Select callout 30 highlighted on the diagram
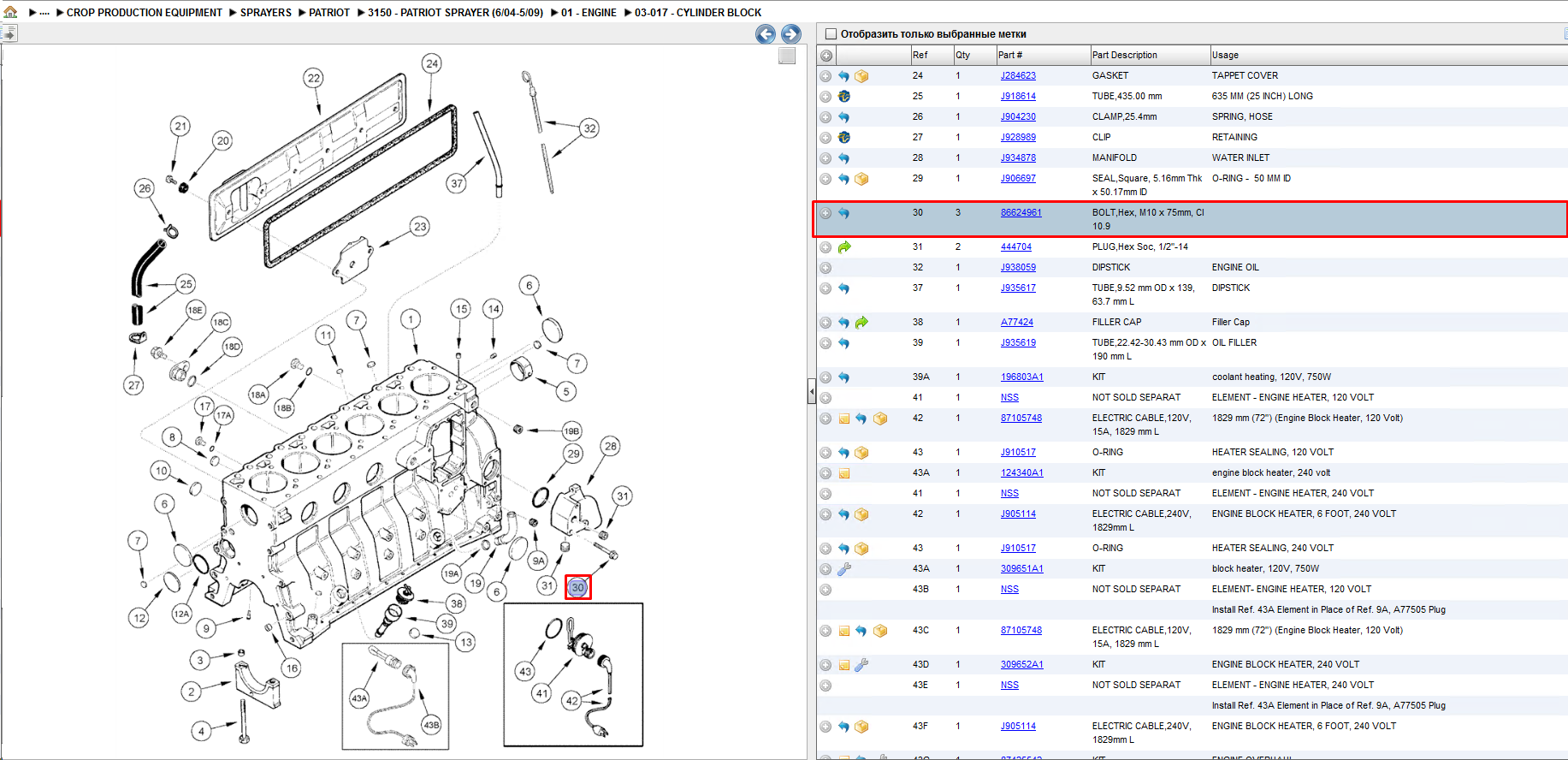 pos(578,587)
